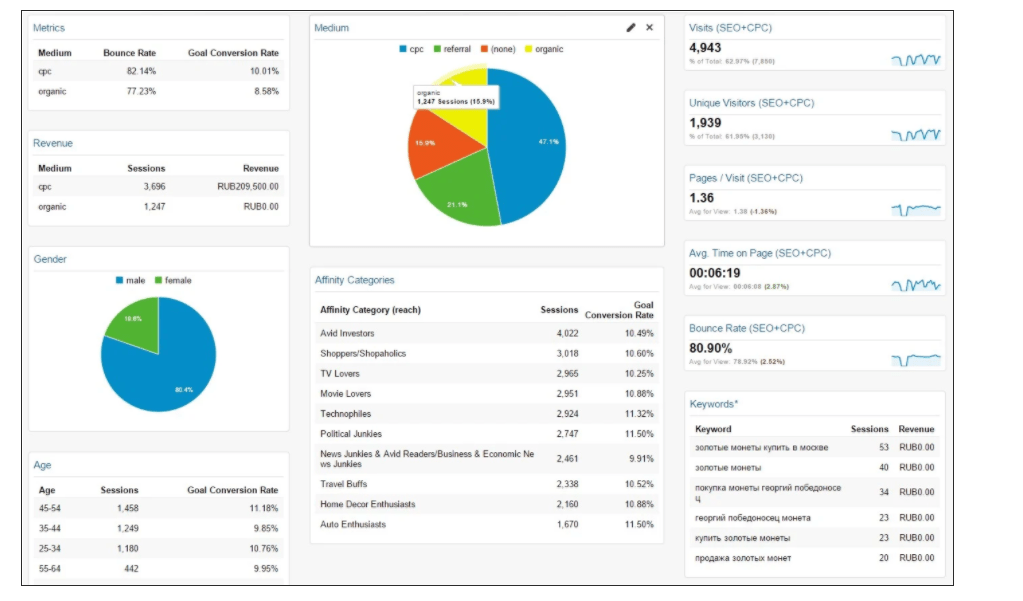Click the Pages / Visit sparkline graph
The image size is (1023, 601).
tap(915, 210)
